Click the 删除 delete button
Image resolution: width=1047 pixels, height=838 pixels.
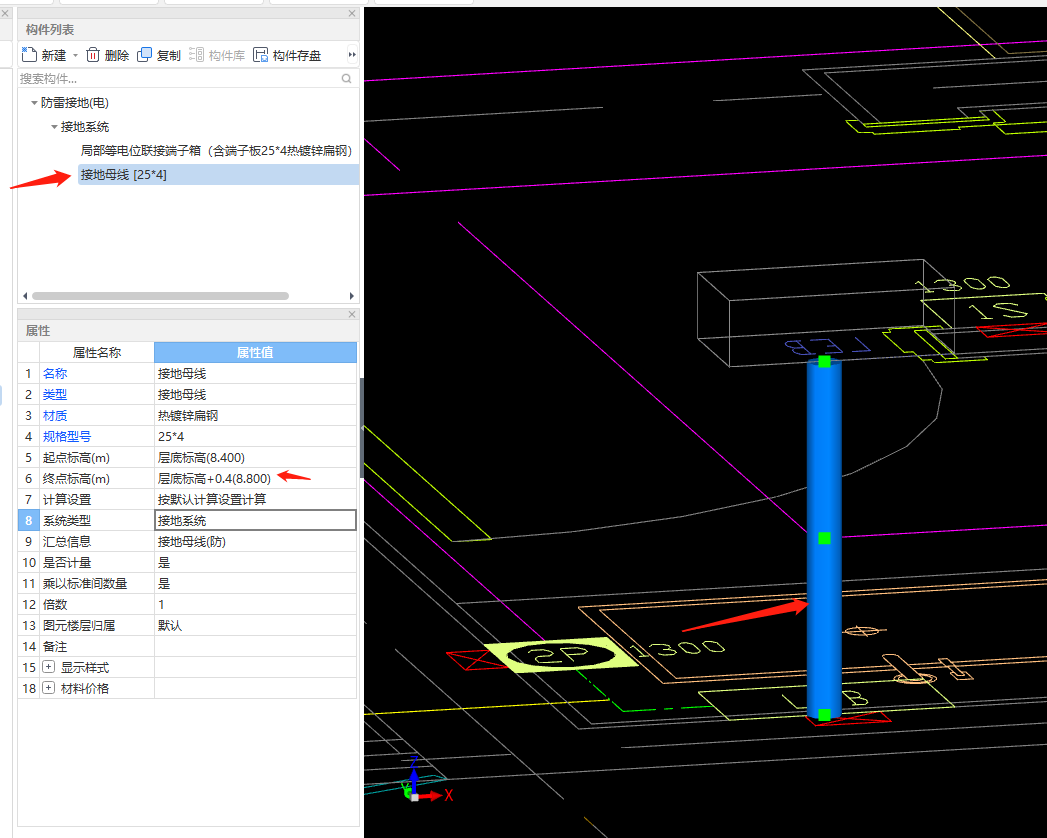(108, 55)
